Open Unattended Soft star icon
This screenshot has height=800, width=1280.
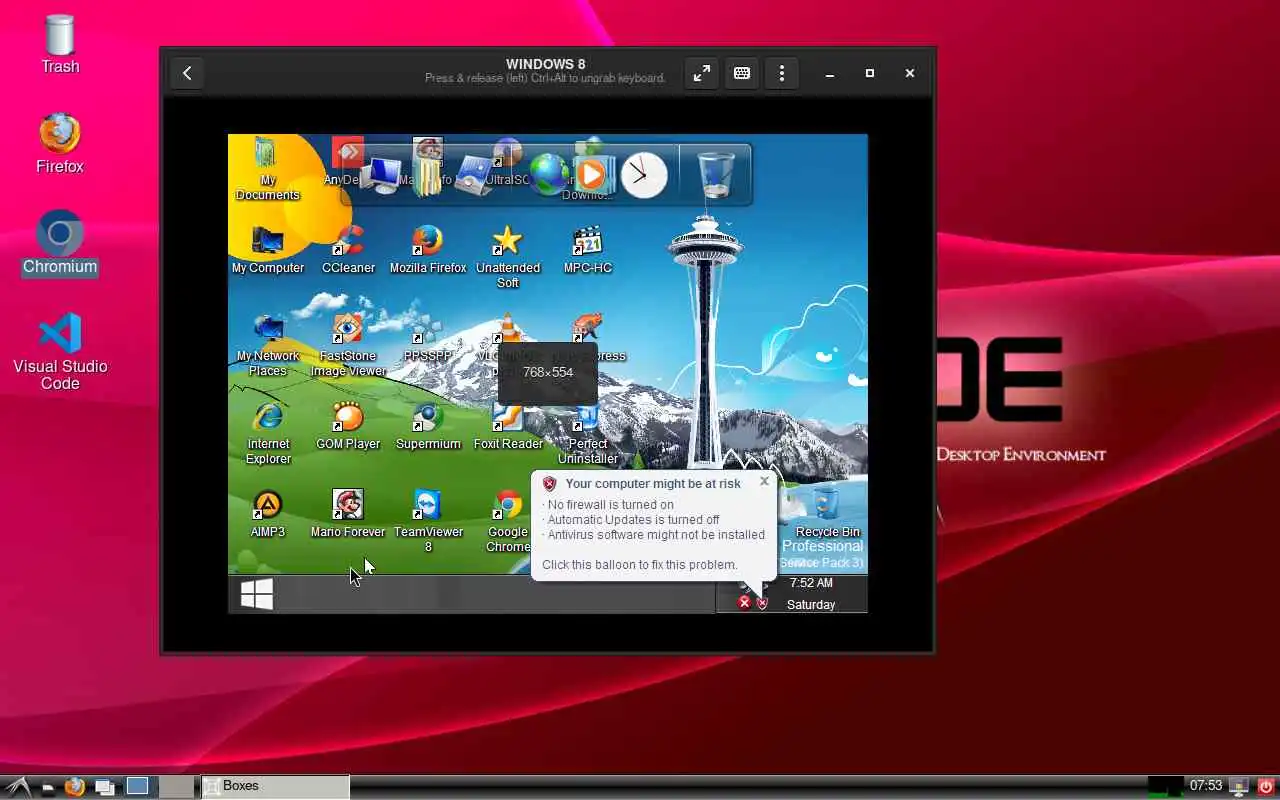click(x=508, y=257)
